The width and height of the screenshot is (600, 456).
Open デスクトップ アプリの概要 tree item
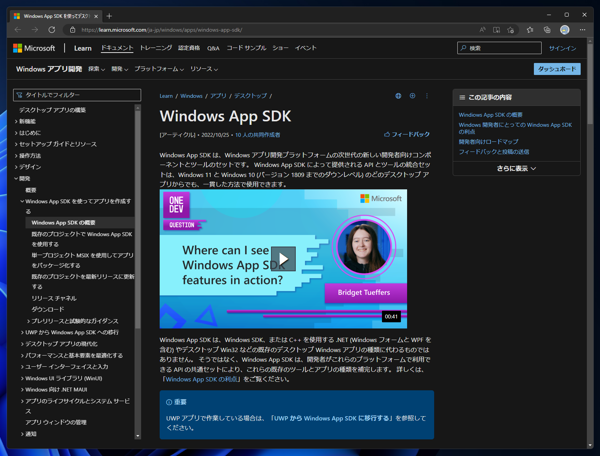(52, 110)
